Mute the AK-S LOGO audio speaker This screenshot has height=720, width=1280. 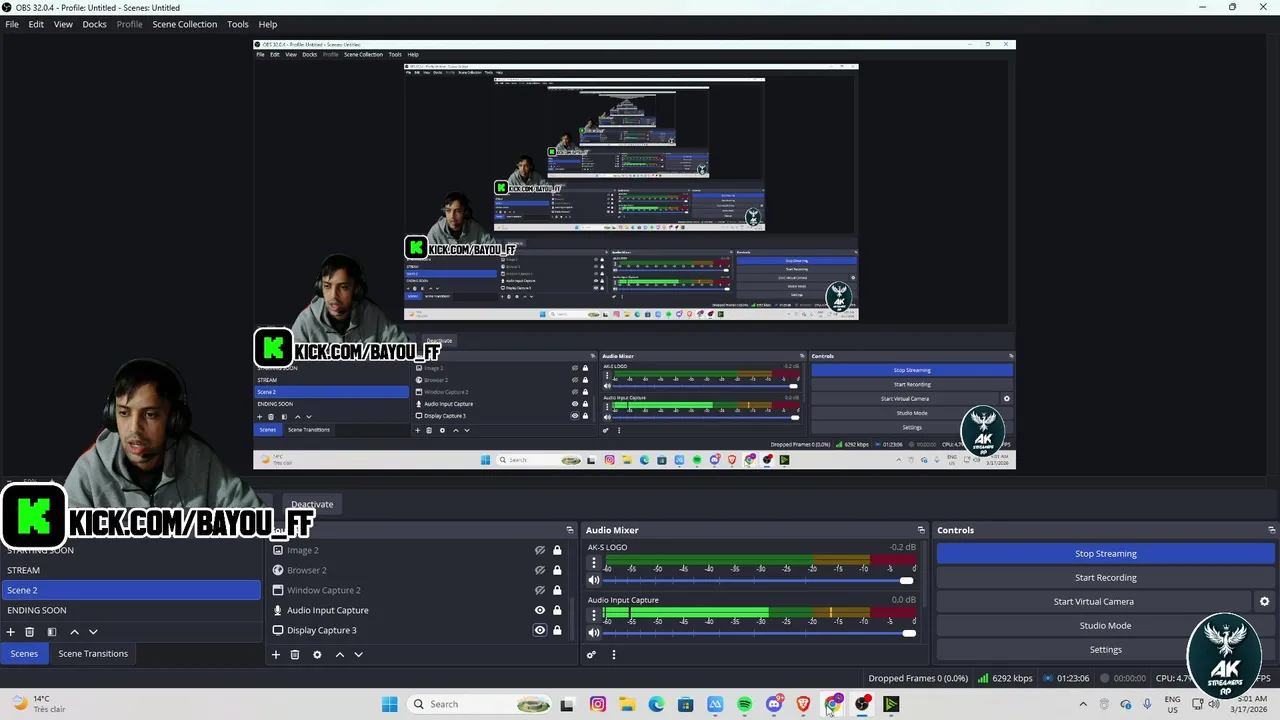594,580
